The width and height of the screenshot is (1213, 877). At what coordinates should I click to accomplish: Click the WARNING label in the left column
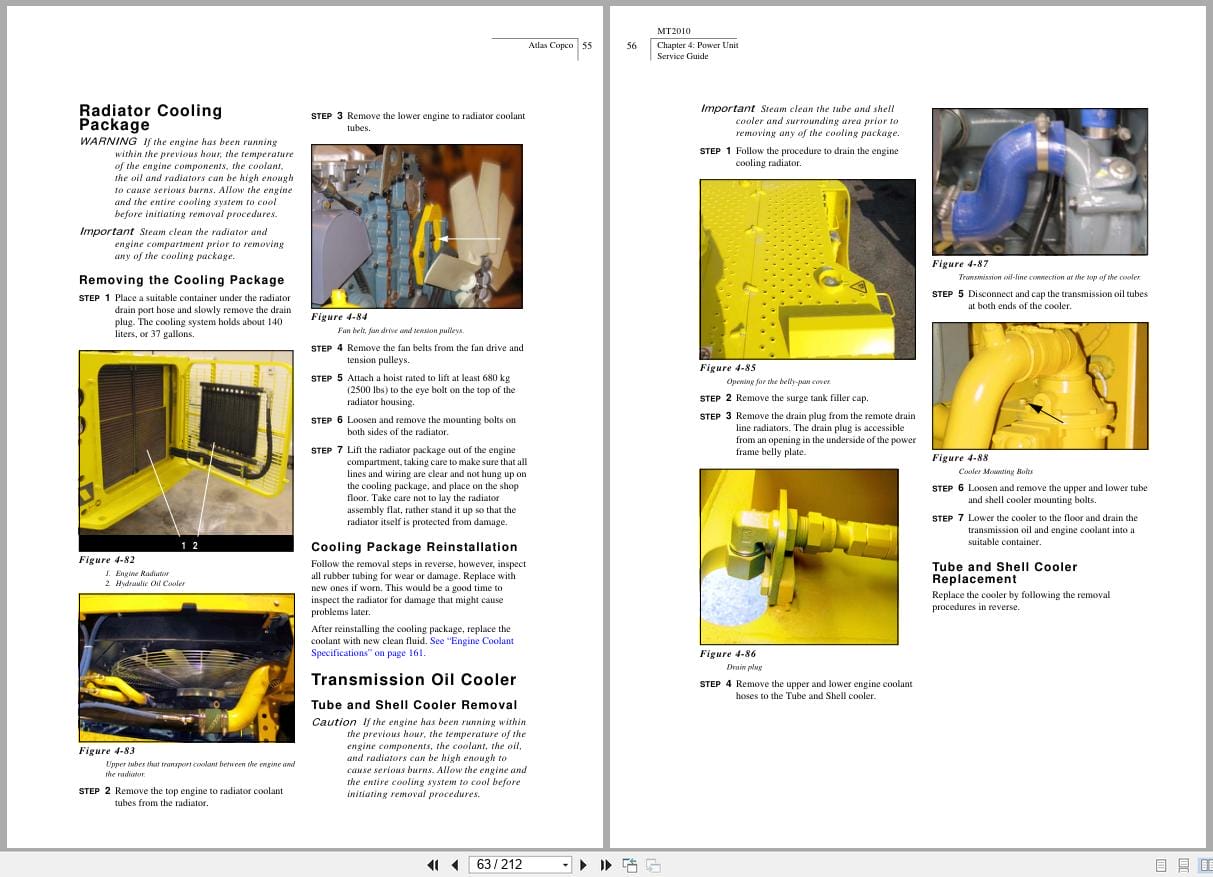[x=108, y=141]
